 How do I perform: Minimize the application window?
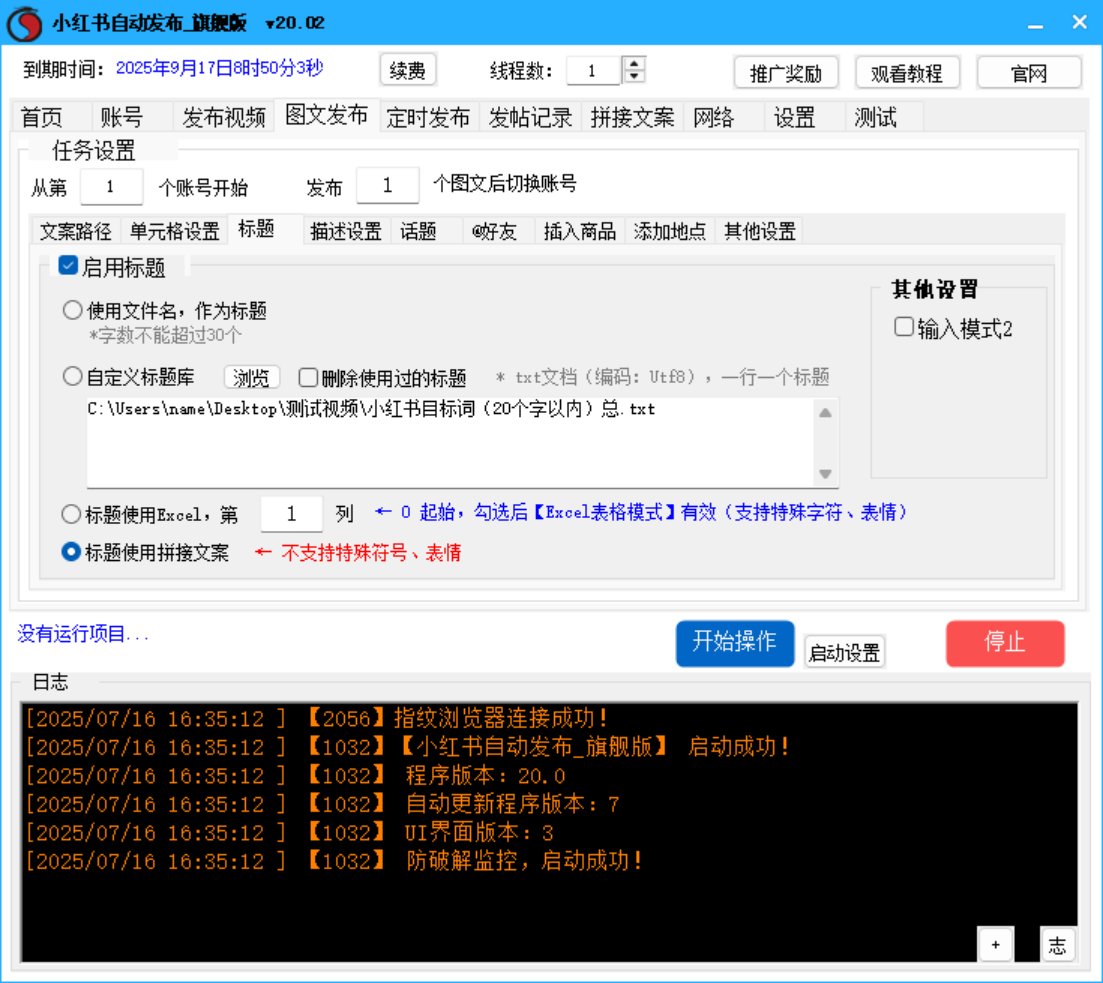click(x=1035, y=25)
